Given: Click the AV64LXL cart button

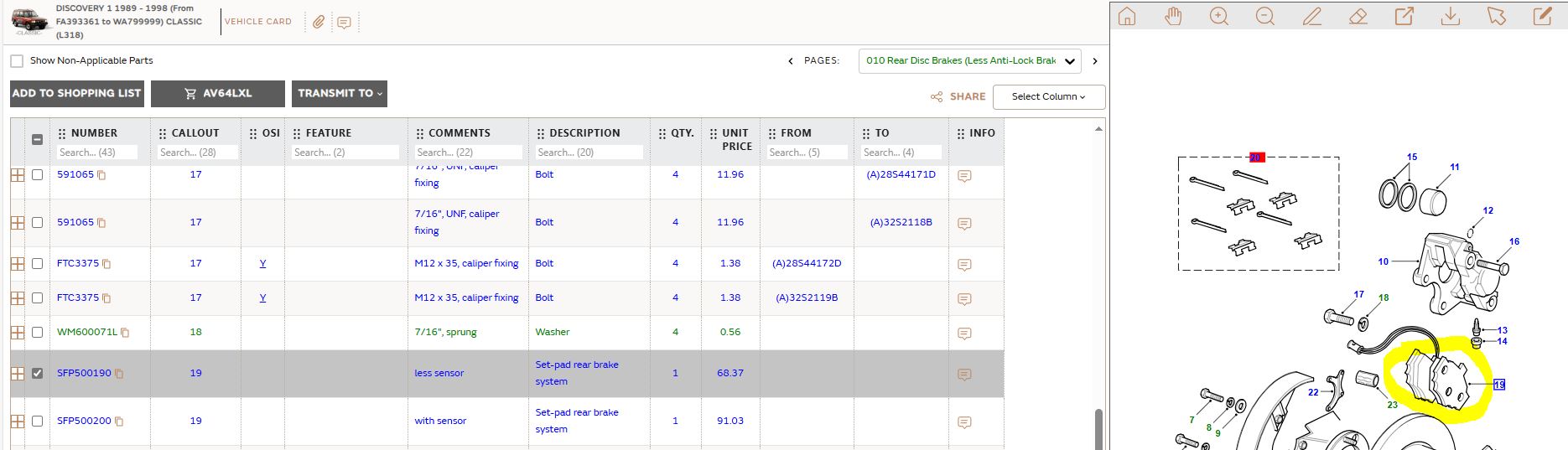Looking at the screenshot, I should [218, 94].
